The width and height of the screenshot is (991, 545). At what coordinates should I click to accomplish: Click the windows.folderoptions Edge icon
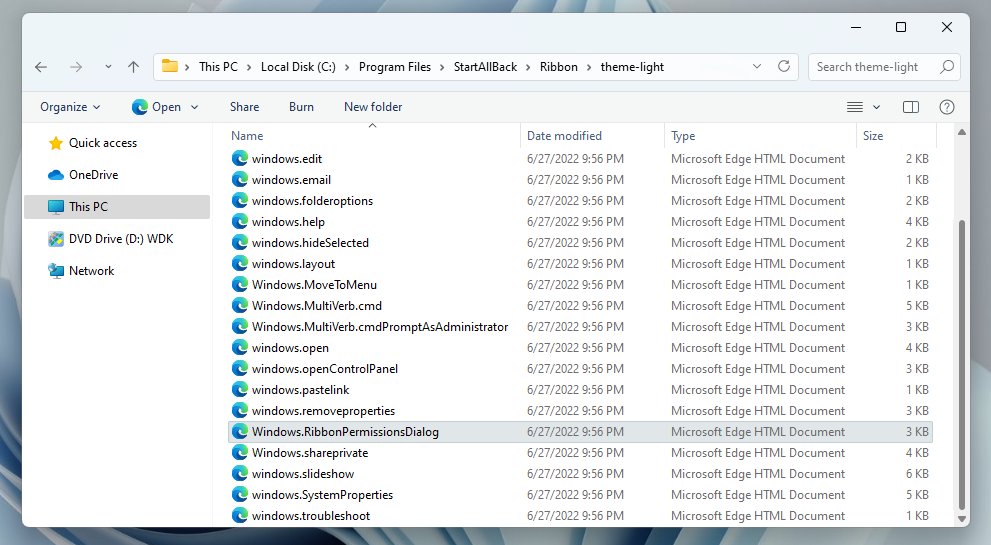tap(240, 200)
